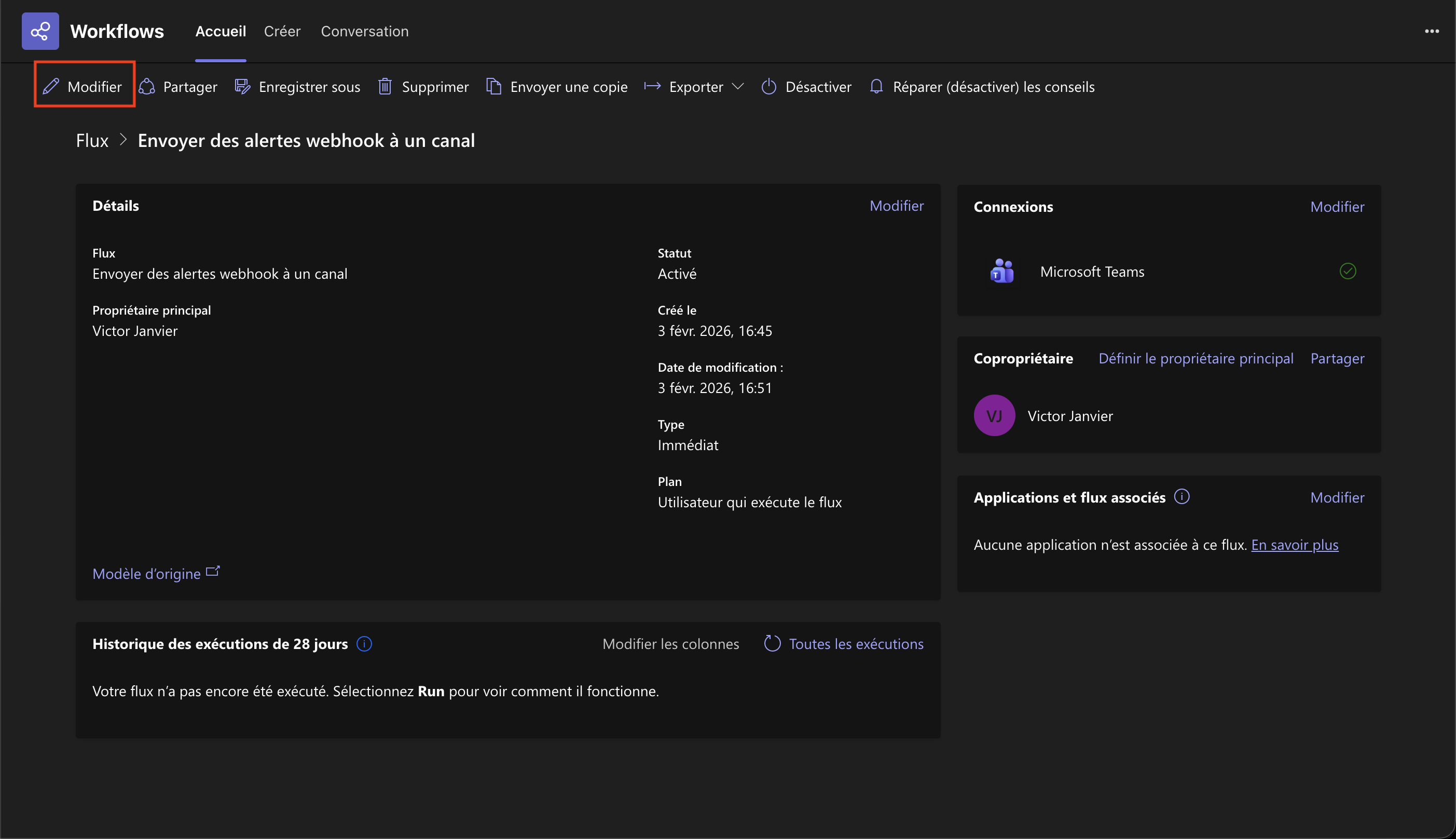Image resolution: width=1456 pixels, height=839 pixels.
Task: Go to Flux in the breadcrumb
Action: coord(92,141)
